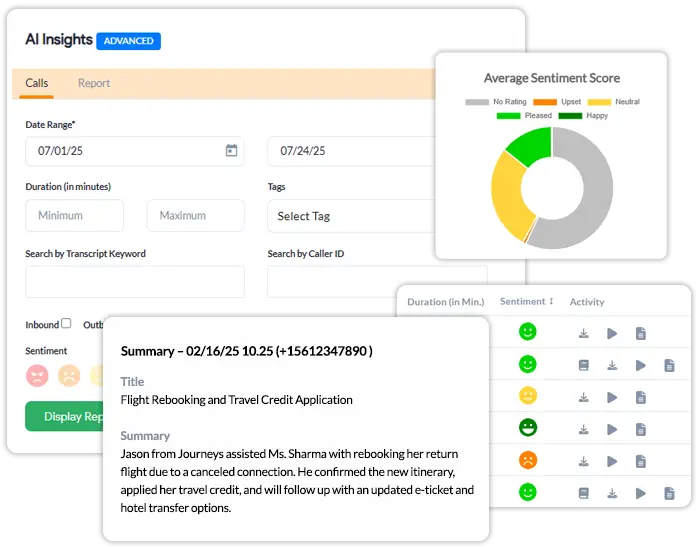Open the notes book icon in the second row
The image size is (700, 547).
pos(583,365)
